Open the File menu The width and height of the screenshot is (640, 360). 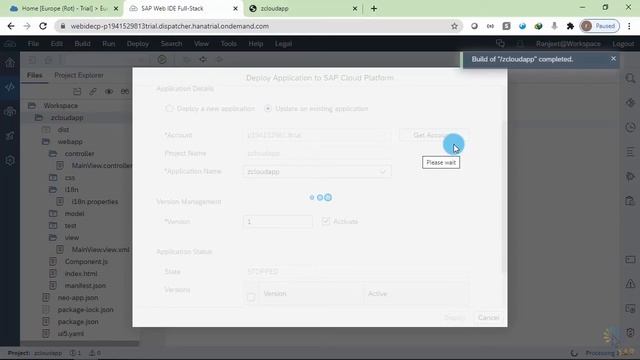(x=33, y=44)
